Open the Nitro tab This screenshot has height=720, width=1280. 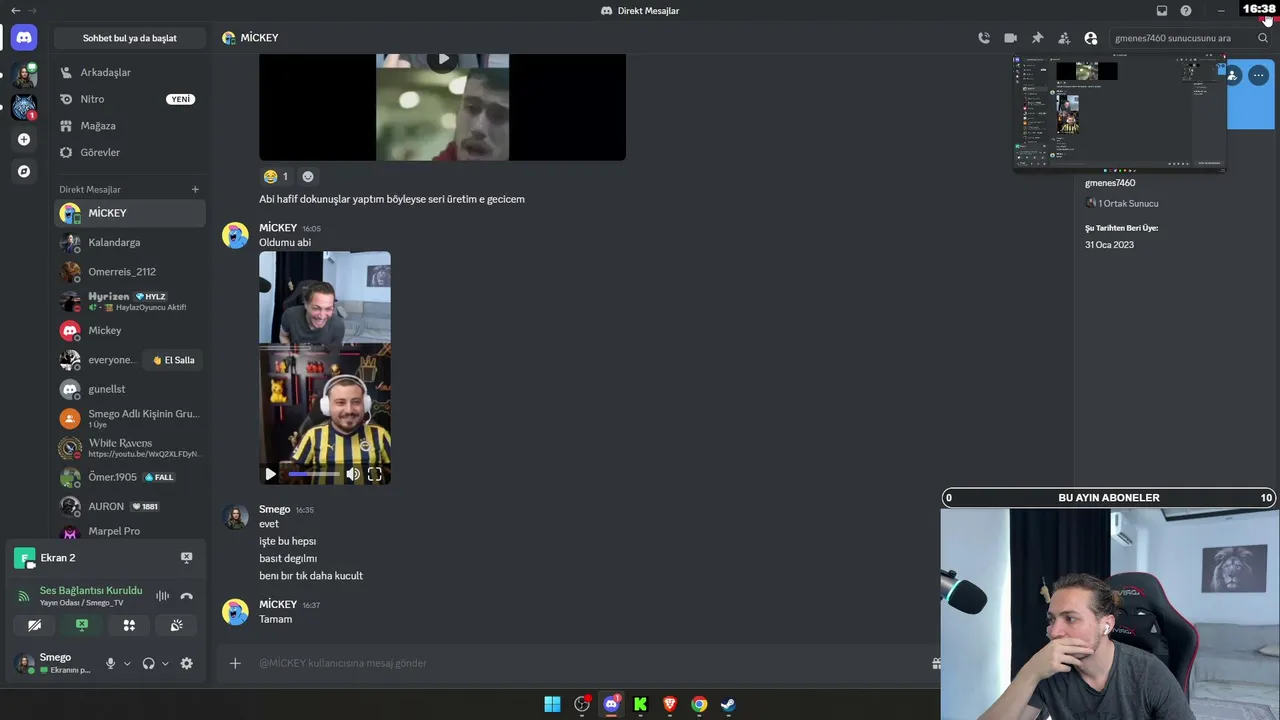[x=130, y=99]
